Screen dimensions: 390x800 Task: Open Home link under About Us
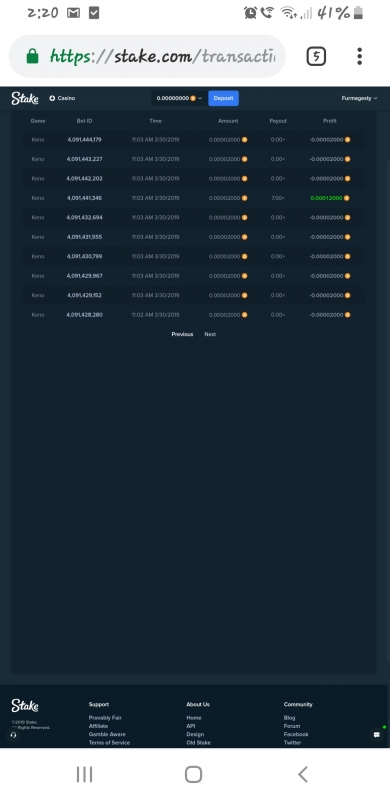pyautogui.click(x=194, y=718)
